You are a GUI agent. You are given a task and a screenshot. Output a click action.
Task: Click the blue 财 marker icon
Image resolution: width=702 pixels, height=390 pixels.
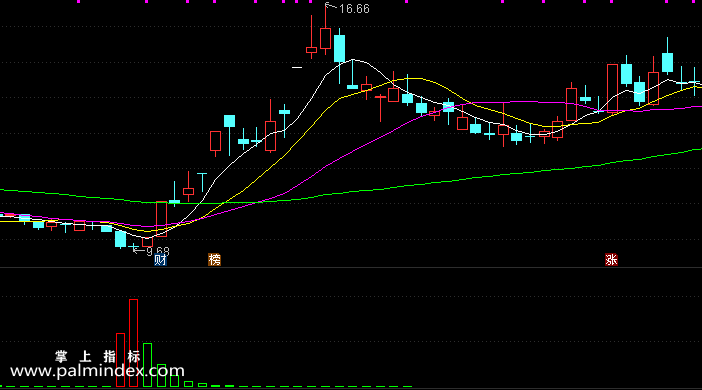coord(160,260)
